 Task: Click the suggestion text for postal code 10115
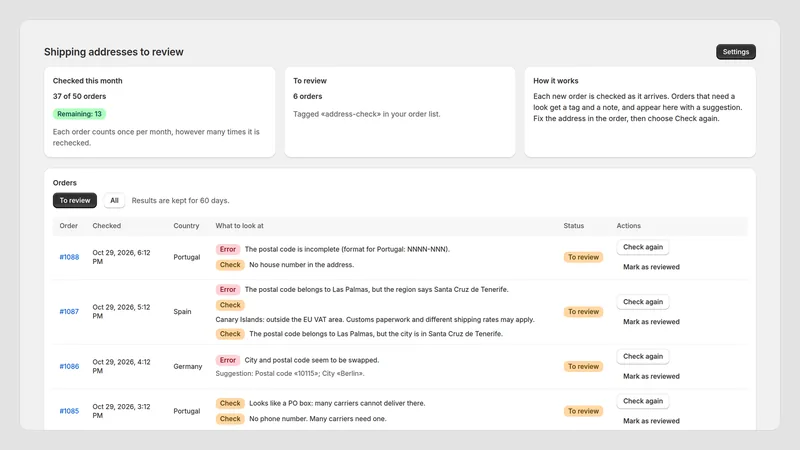[x=290, y=373]
